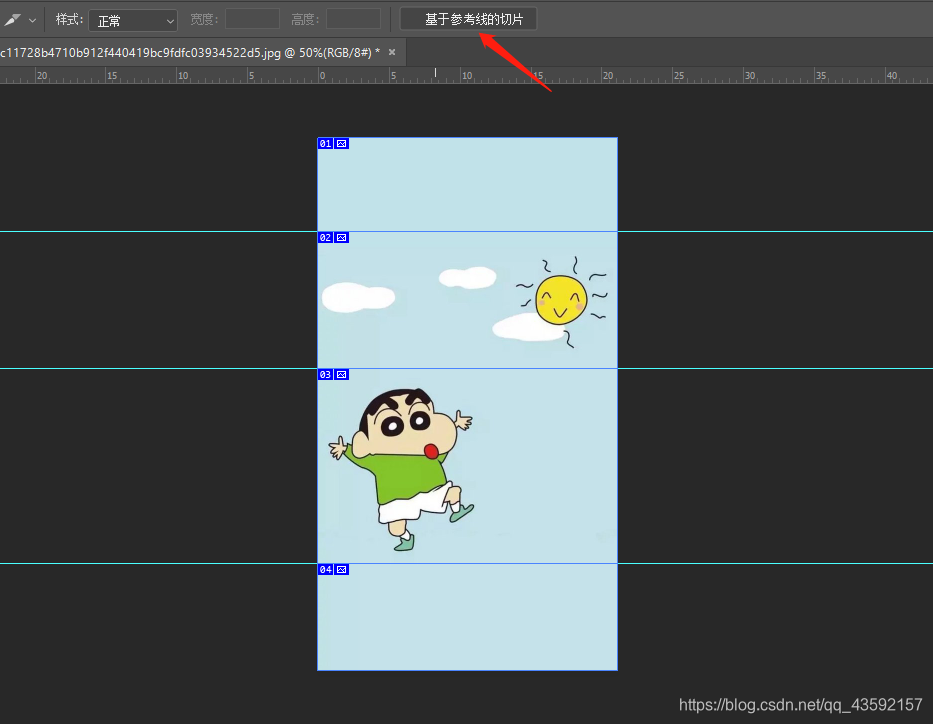The width and height of the screenshot is (933, 724).
Task: Click the slice 03 number badge
Action: [325, 374]
